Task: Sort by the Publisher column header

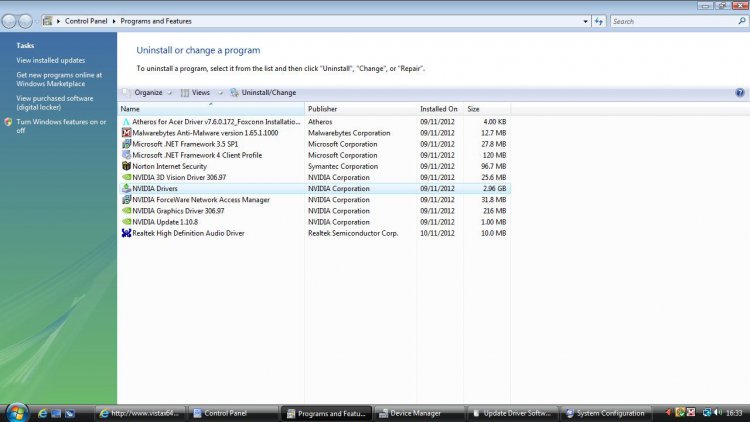Action: tap(361, 109)
